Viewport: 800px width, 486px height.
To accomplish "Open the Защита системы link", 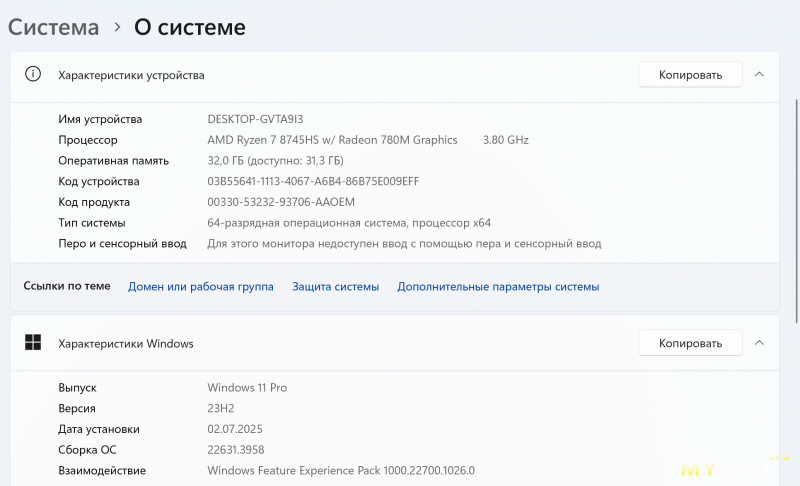I will pyautogui.click(x=335, y=287).
